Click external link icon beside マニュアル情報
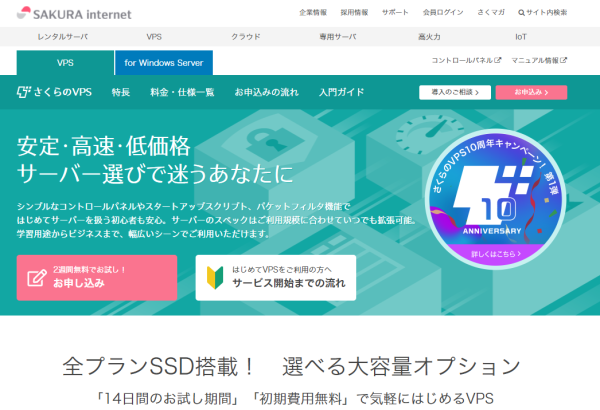600x410 pixels. pos(564,60)
